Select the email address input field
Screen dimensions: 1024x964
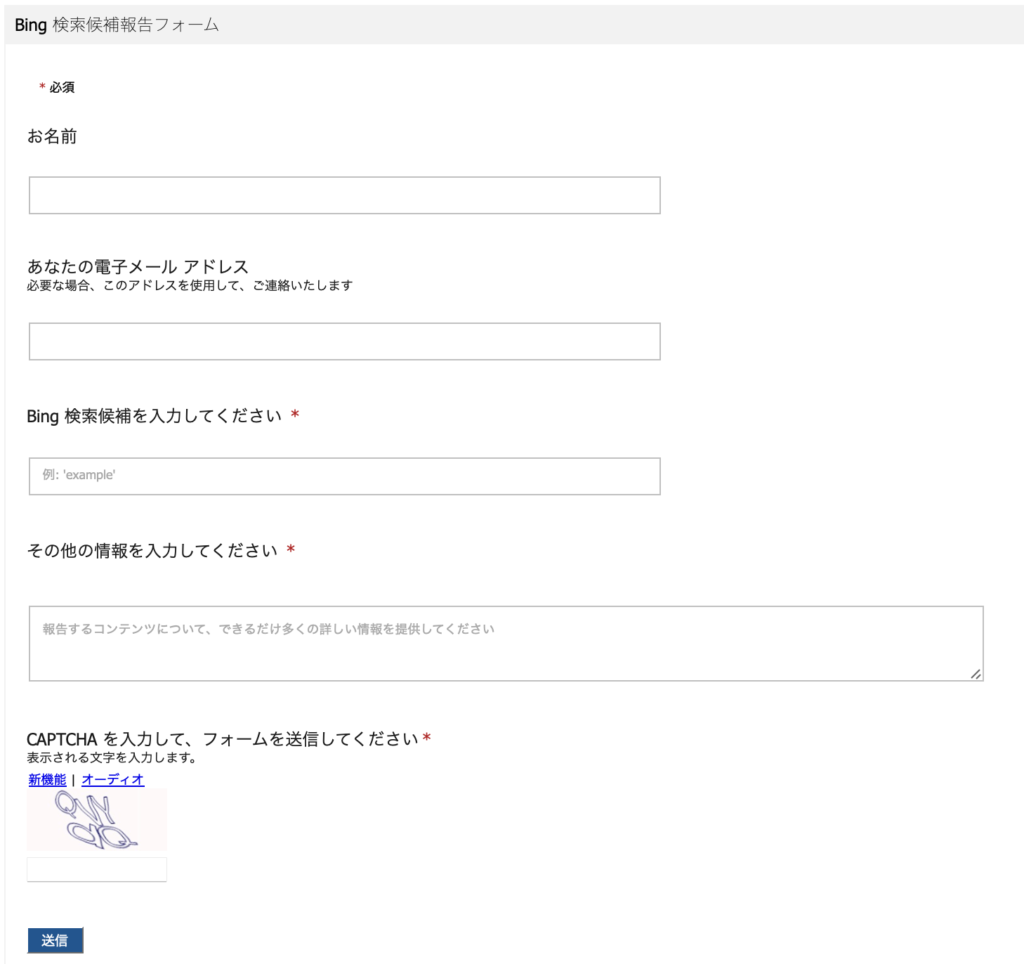click(344, 341)
